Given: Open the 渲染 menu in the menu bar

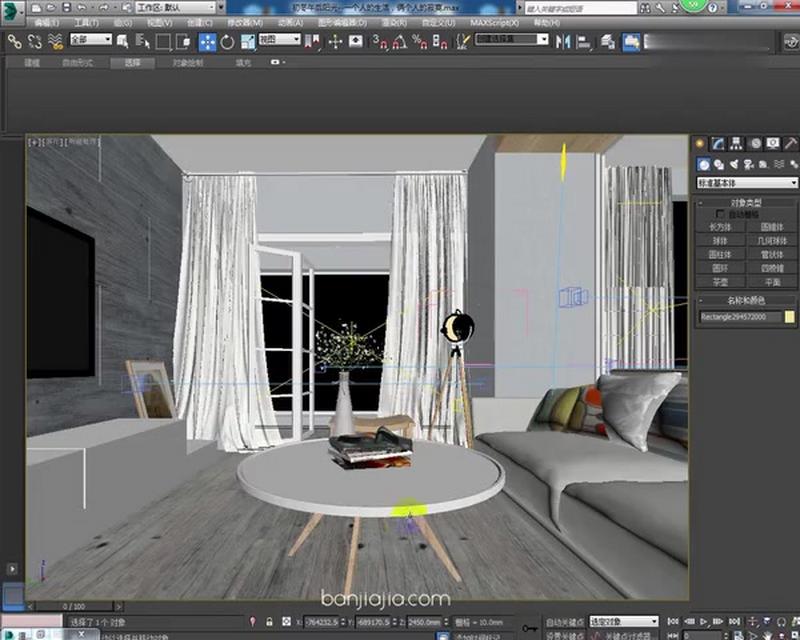Looking at the screenshot, I should [x=394, y=22].
